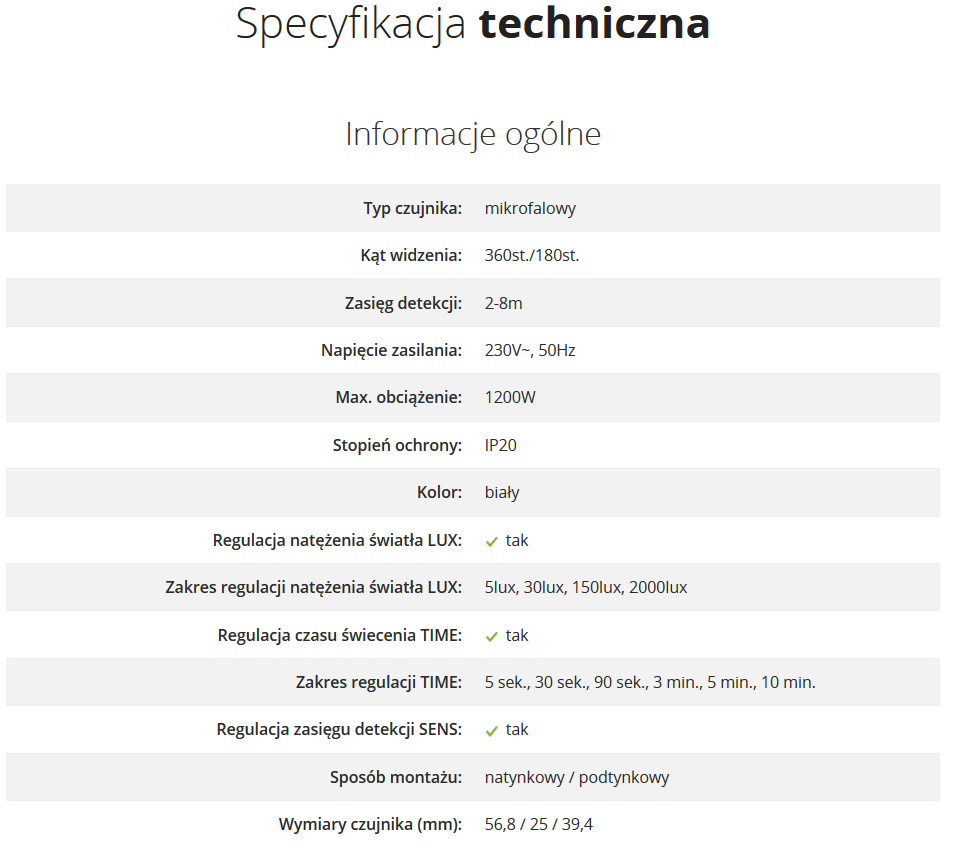
Task: Click the 'mikrofalowy' value
Action: tap(530, 208)
